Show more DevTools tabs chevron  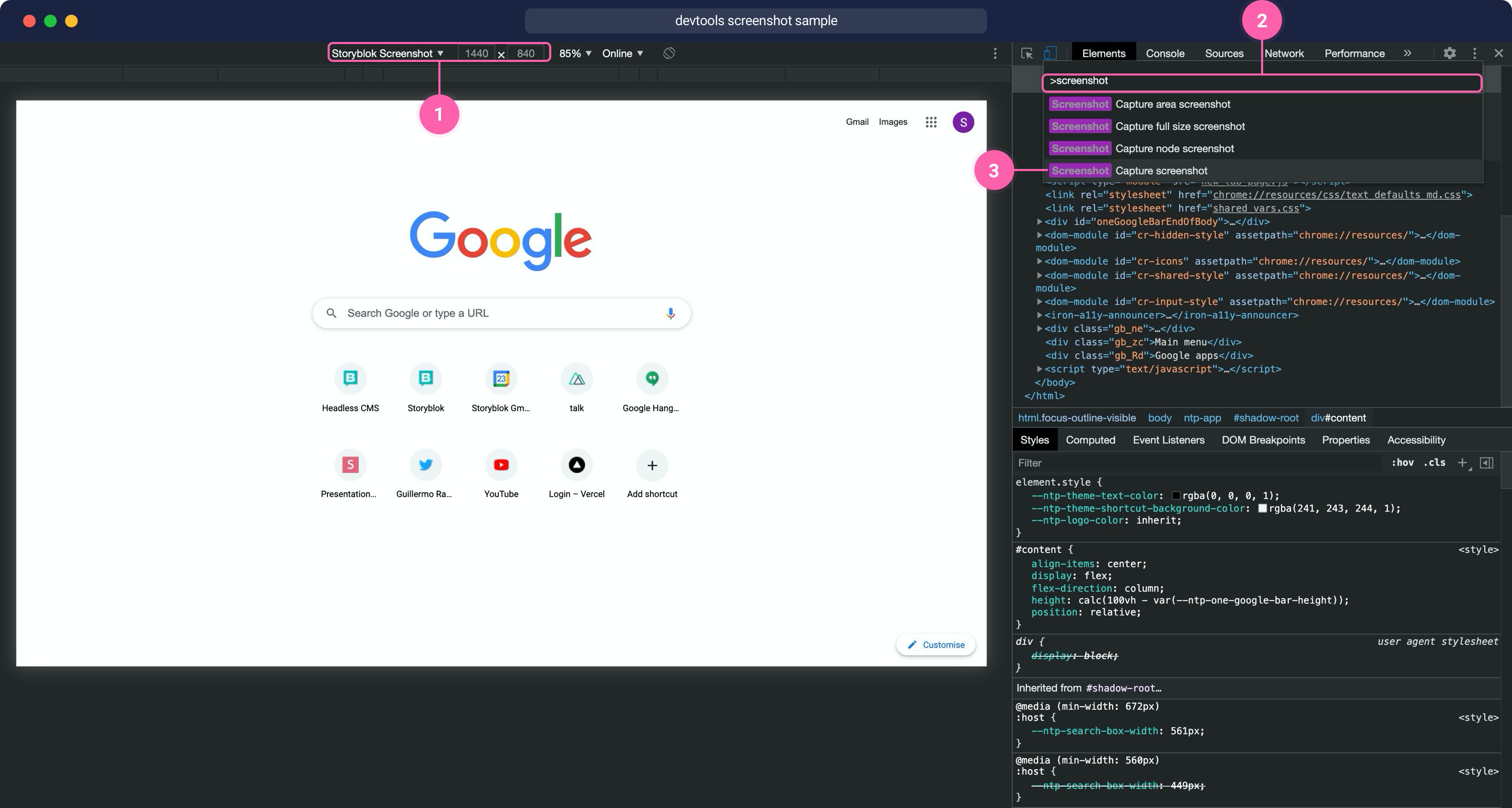1408,53
